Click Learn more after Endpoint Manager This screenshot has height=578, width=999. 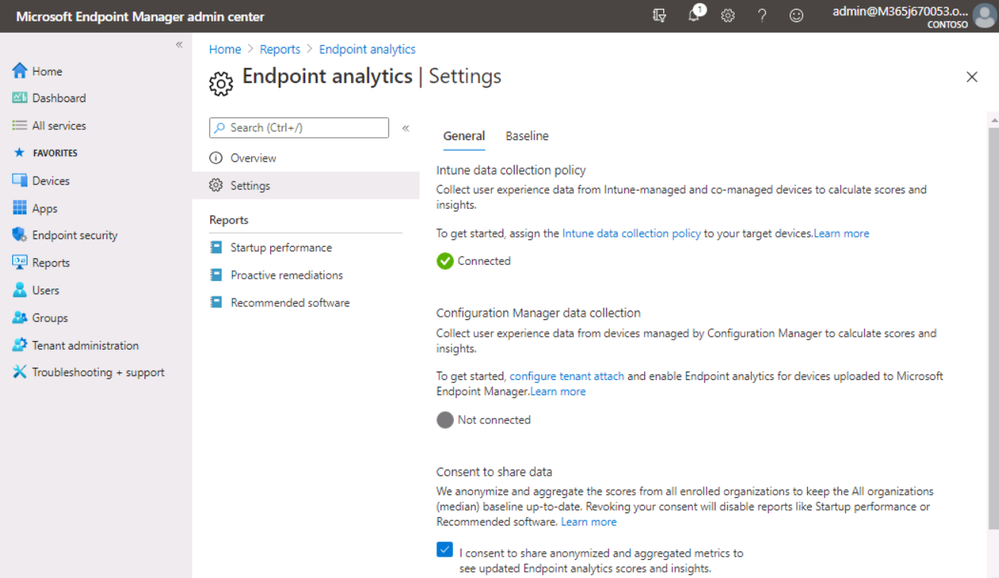tap(557, 391)
